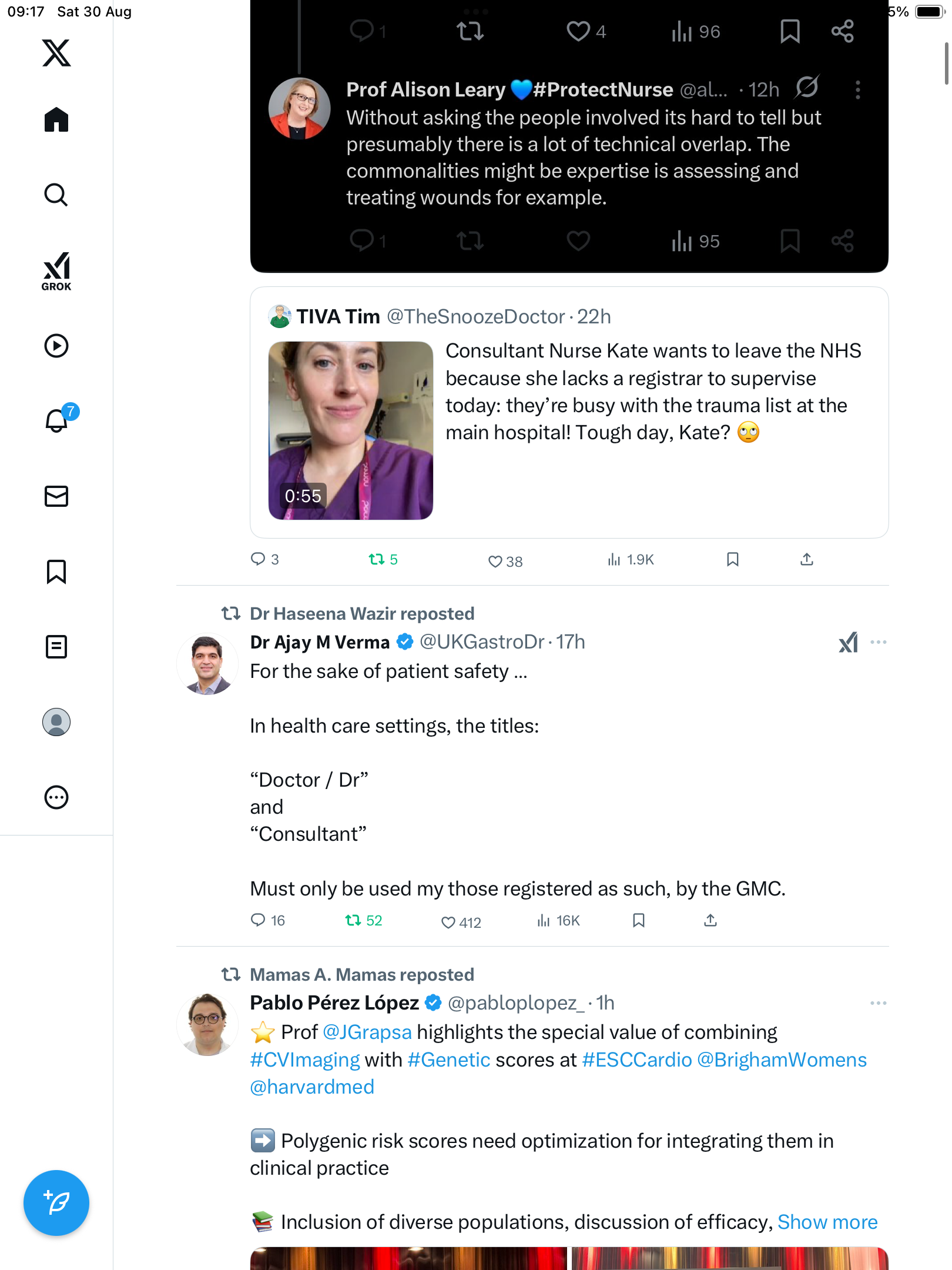Open the @JGrapsa mention link
Image resolution: width=952 pixels, height=1270 pixels.
367,1032
